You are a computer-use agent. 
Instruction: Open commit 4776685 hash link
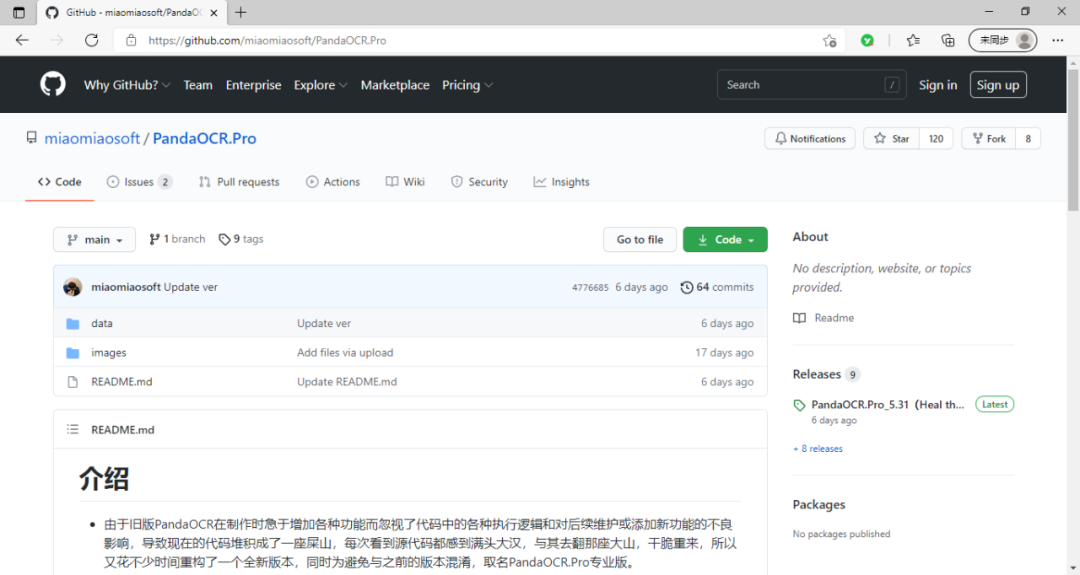click(x=590, y=287)
